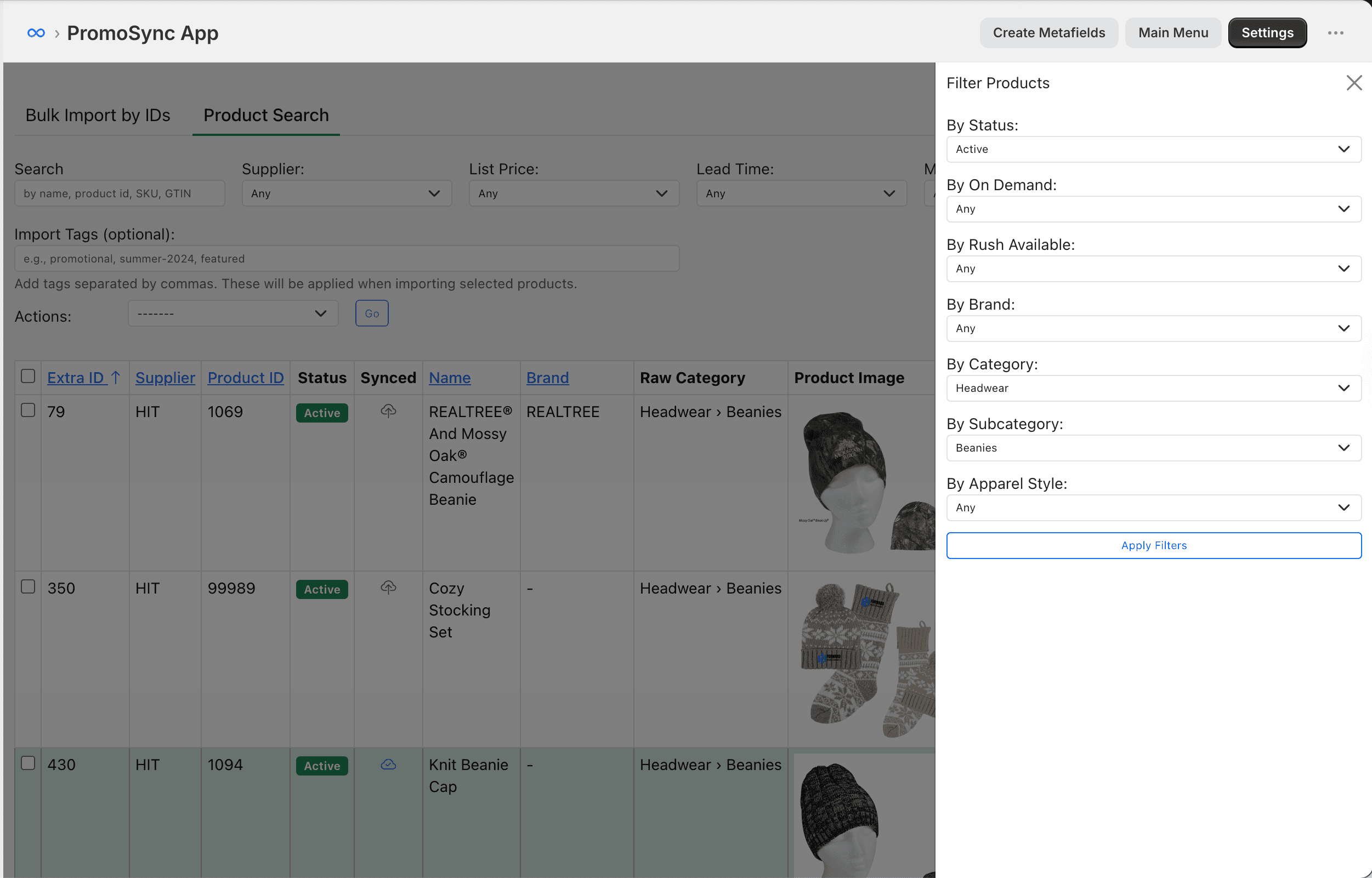1372x878 pixels.
Task: Click the Create Metafields button
Action: pyautogui.click(x=1049, y=33)
